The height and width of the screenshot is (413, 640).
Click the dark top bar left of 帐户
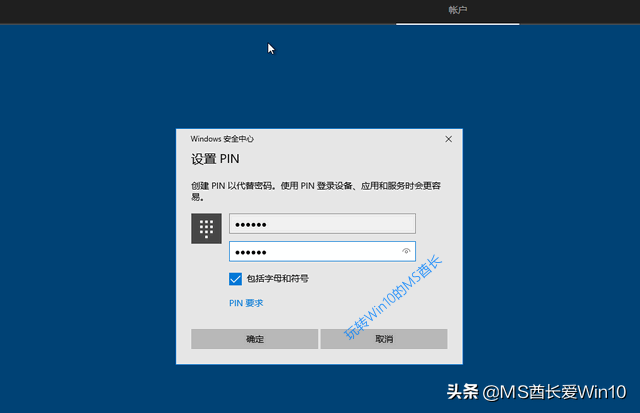[200, 10]
